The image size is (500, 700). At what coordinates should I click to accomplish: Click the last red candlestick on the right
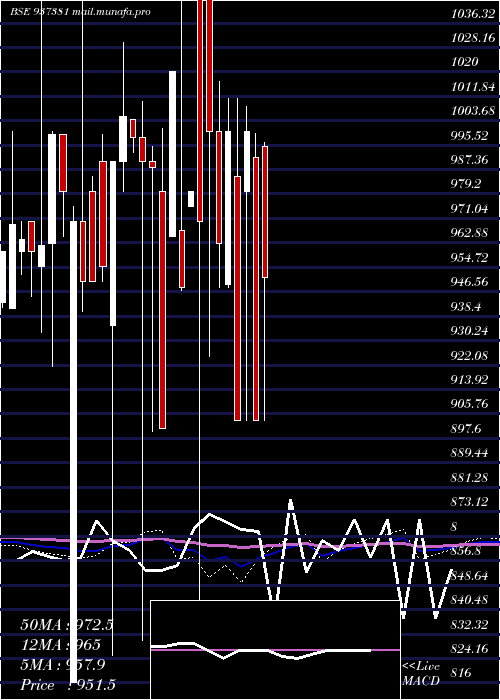point(265,212)
